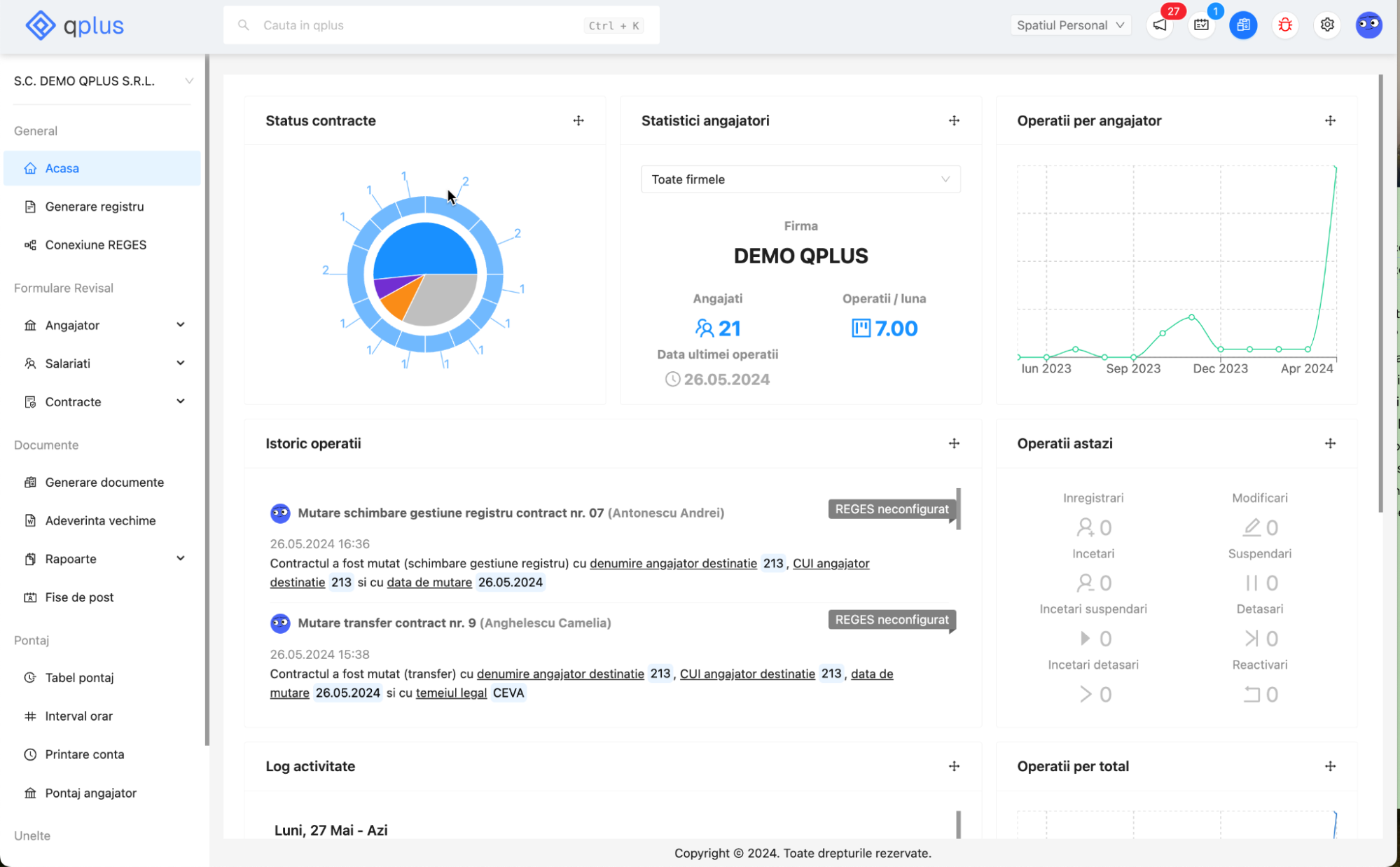Click avatar beside Mutare transfer contract entry
Screen dimensions: 1400x867
click(280, 623)
